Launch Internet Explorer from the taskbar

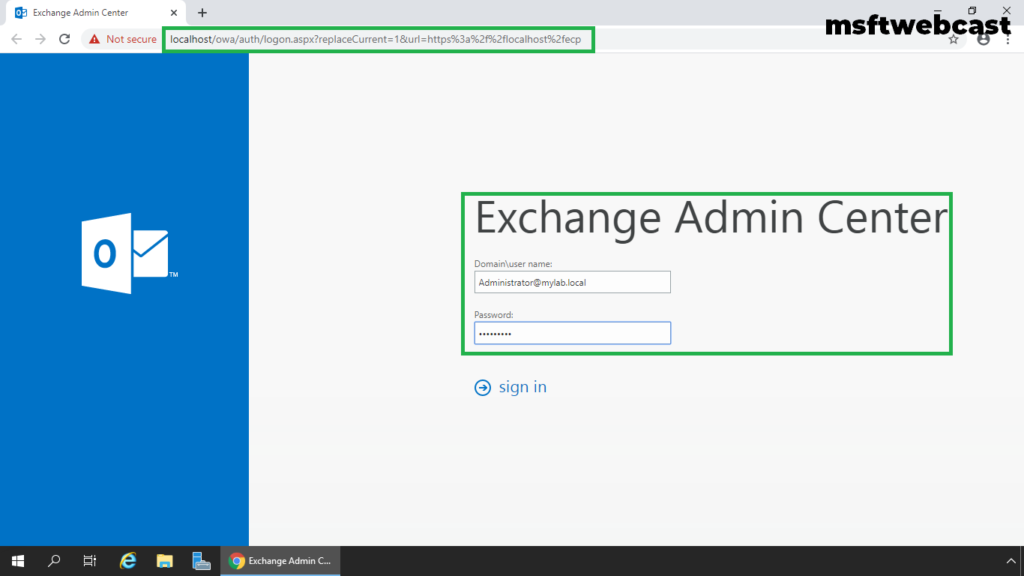[127, 561]
